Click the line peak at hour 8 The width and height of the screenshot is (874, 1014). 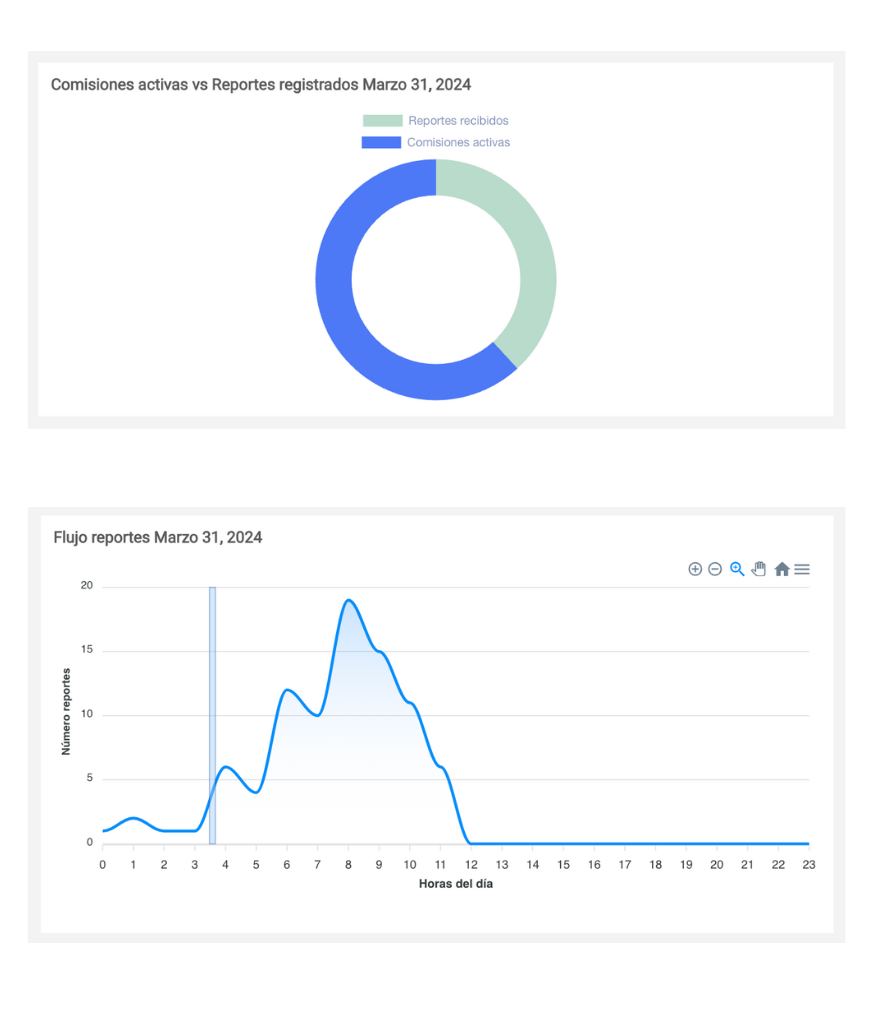point(348,600)
